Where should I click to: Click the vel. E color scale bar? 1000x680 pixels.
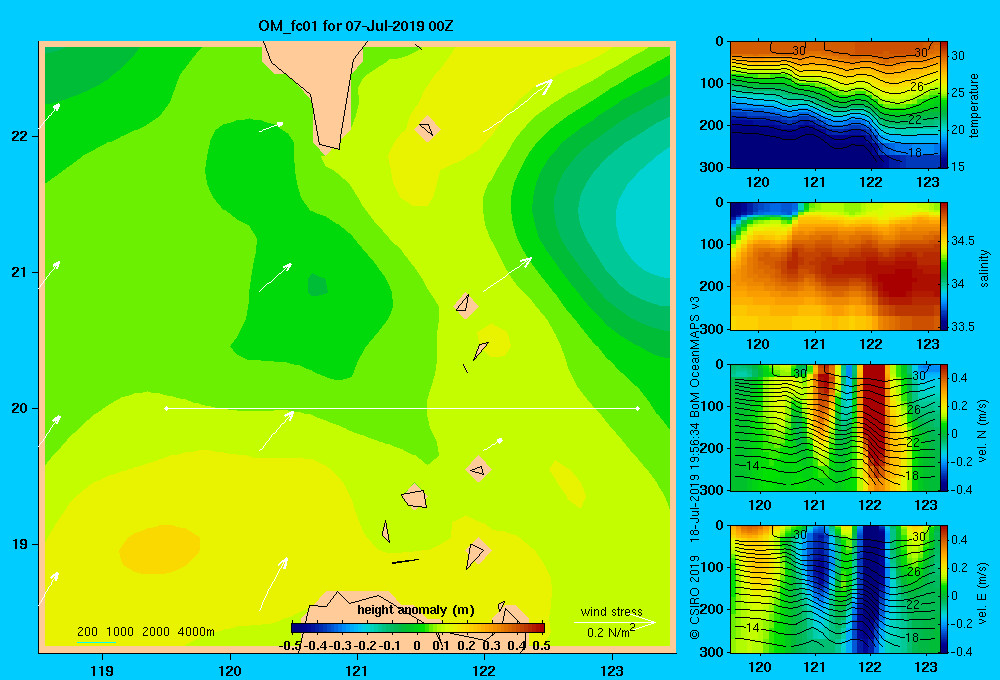point(944,589)
